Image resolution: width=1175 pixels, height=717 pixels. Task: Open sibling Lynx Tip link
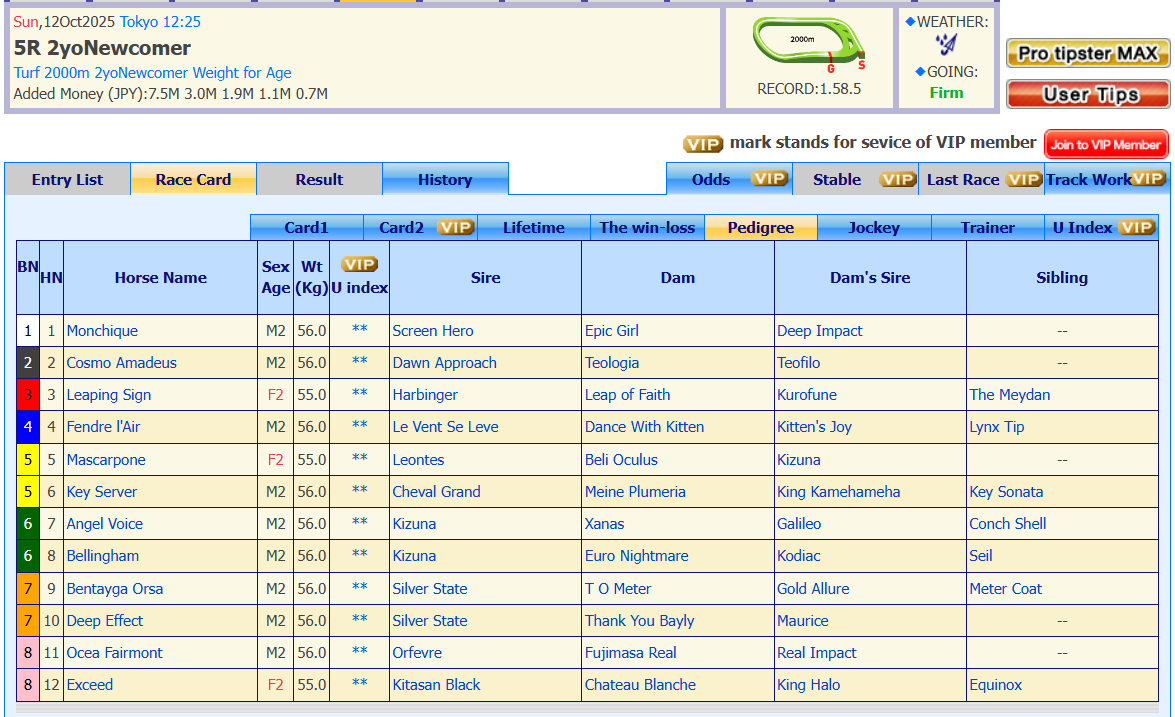coord(997,427)
